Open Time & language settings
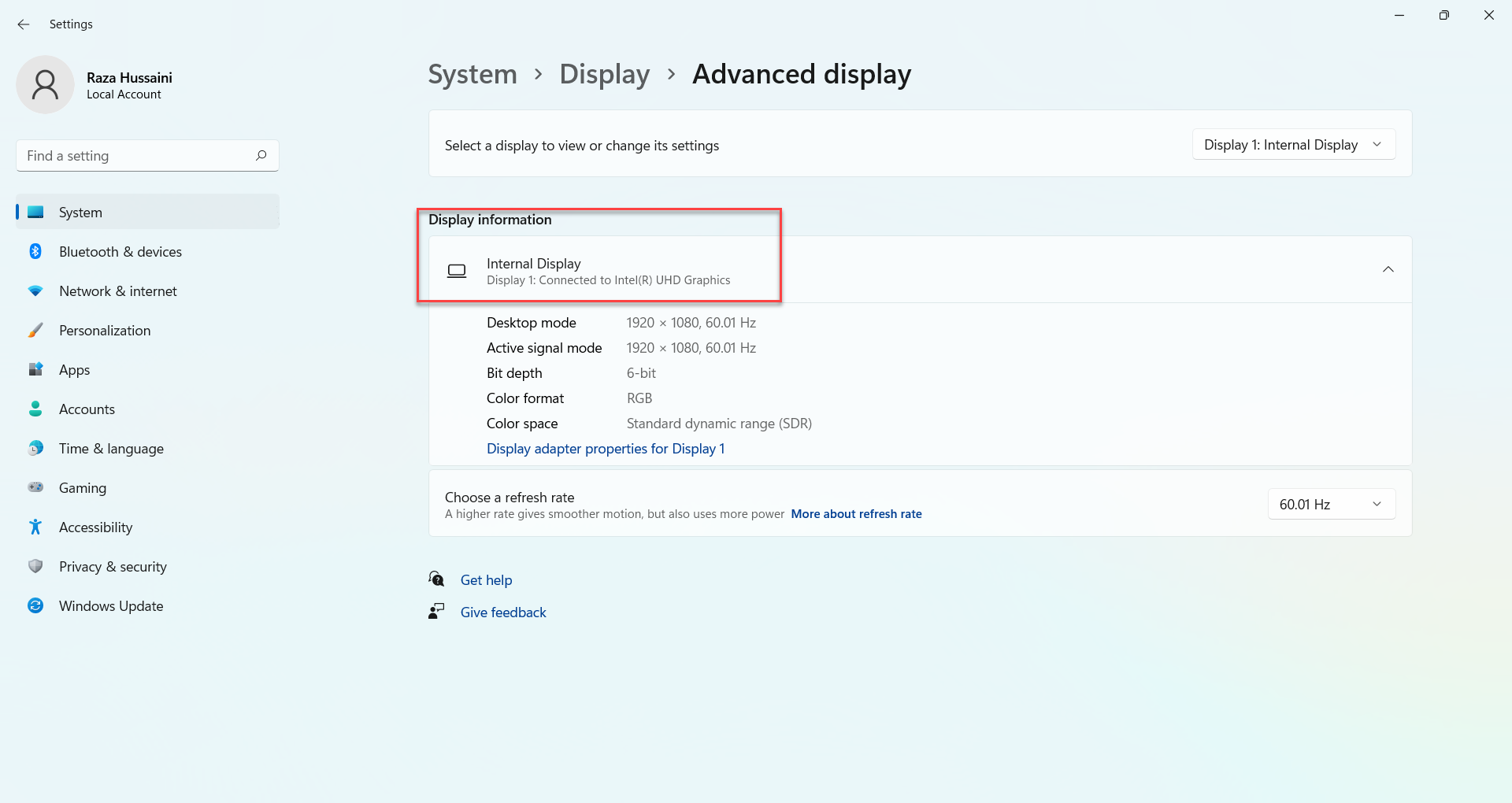Viewport: 1512px width, 803px height. 111,448
